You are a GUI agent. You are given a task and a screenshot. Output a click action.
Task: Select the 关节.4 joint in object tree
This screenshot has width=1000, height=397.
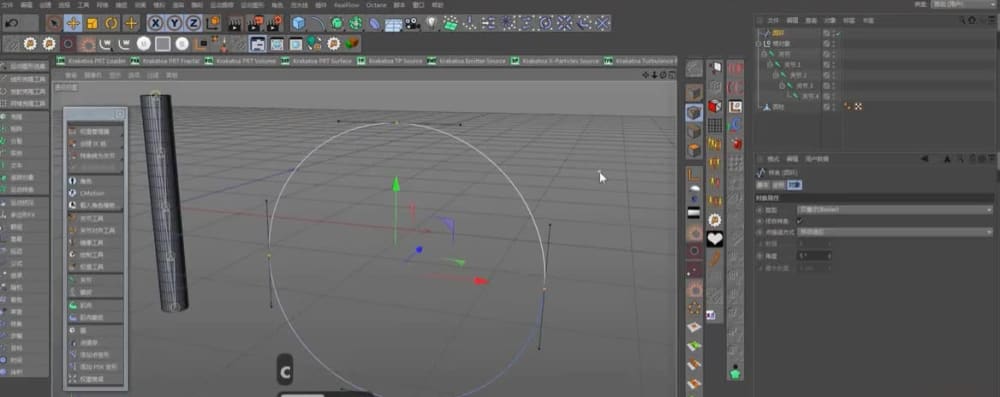click(810, 96)
